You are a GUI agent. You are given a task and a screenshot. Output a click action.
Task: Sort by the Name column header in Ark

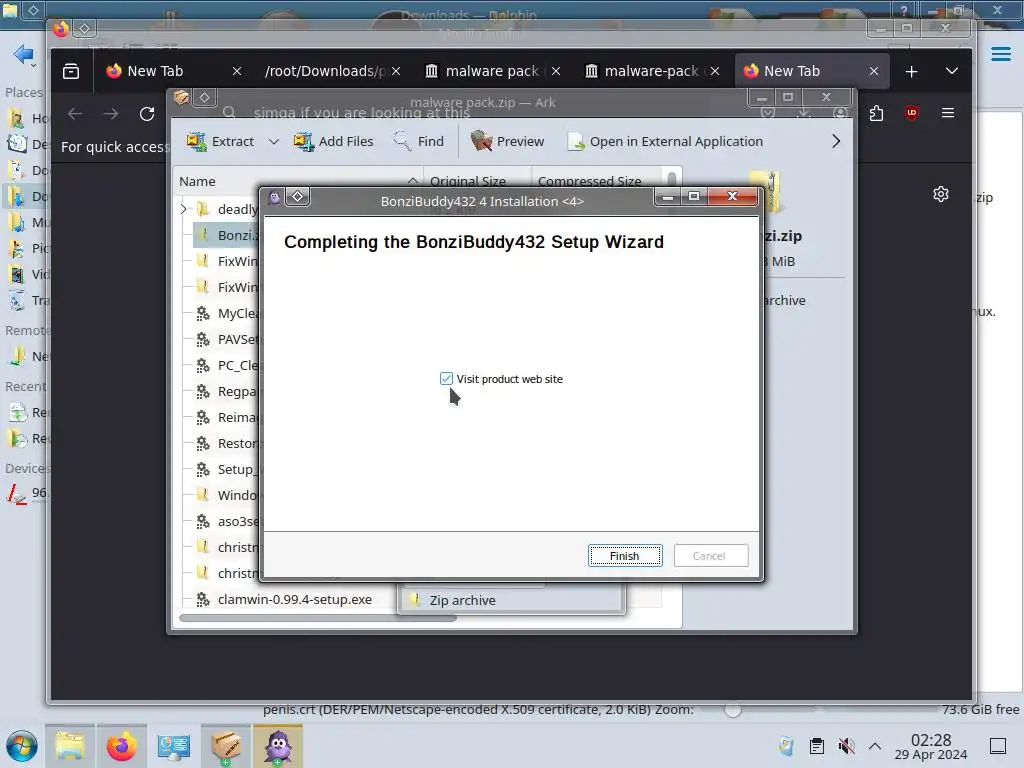coord(298,181)
